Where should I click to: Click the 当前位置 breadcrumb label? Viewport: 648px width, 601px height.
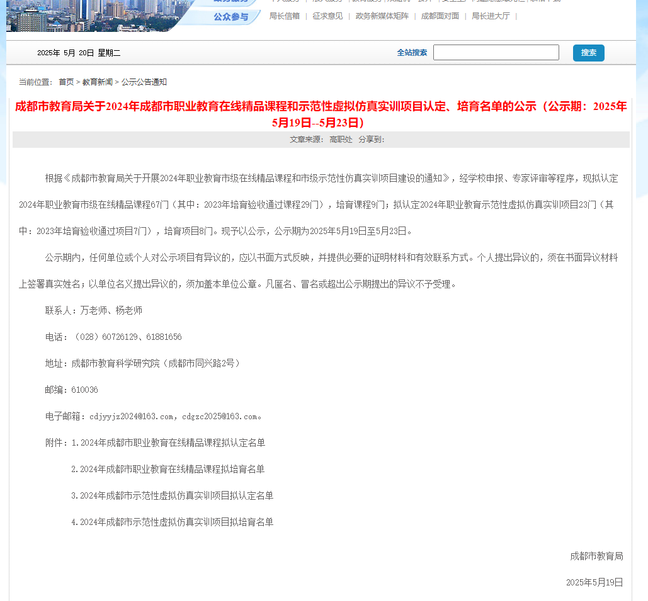point(36,82)
